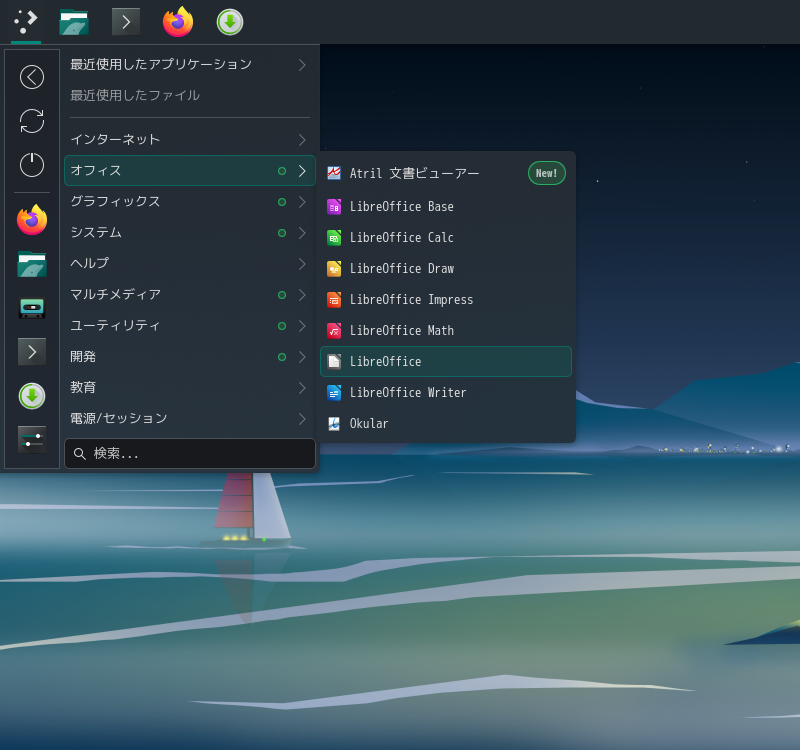Screen dimensions: 800x750
Task: Click the LibreOffice Draw icon
Action: pyautogui.click(x=334, y=269)
